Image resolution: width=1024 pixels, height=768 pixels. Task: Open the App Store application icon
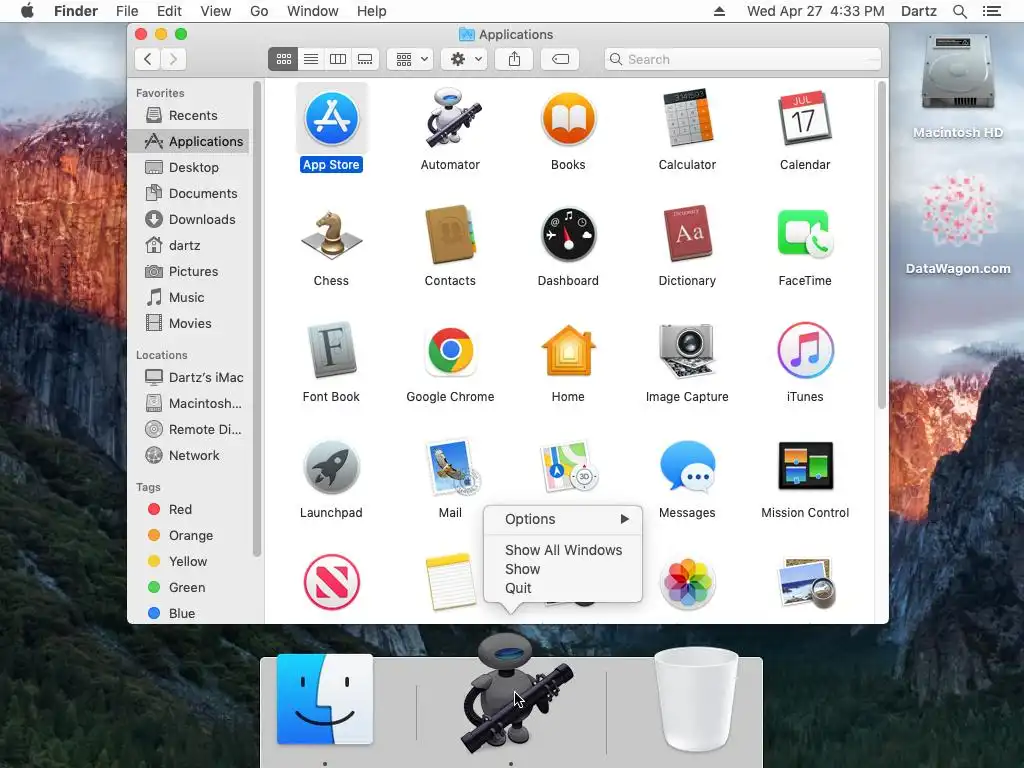[331, 119]
